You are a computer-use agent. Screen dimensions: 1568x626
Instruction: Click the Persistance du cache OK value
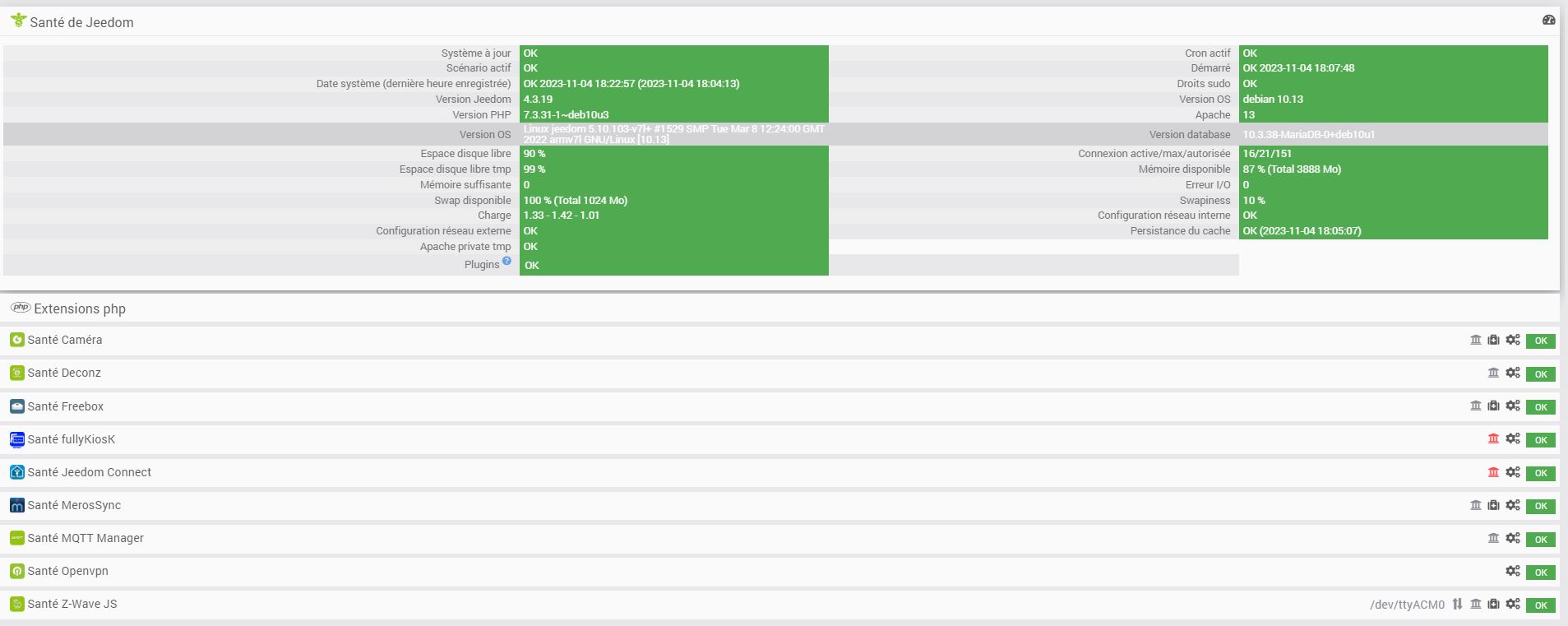[x=1302, y=231]
